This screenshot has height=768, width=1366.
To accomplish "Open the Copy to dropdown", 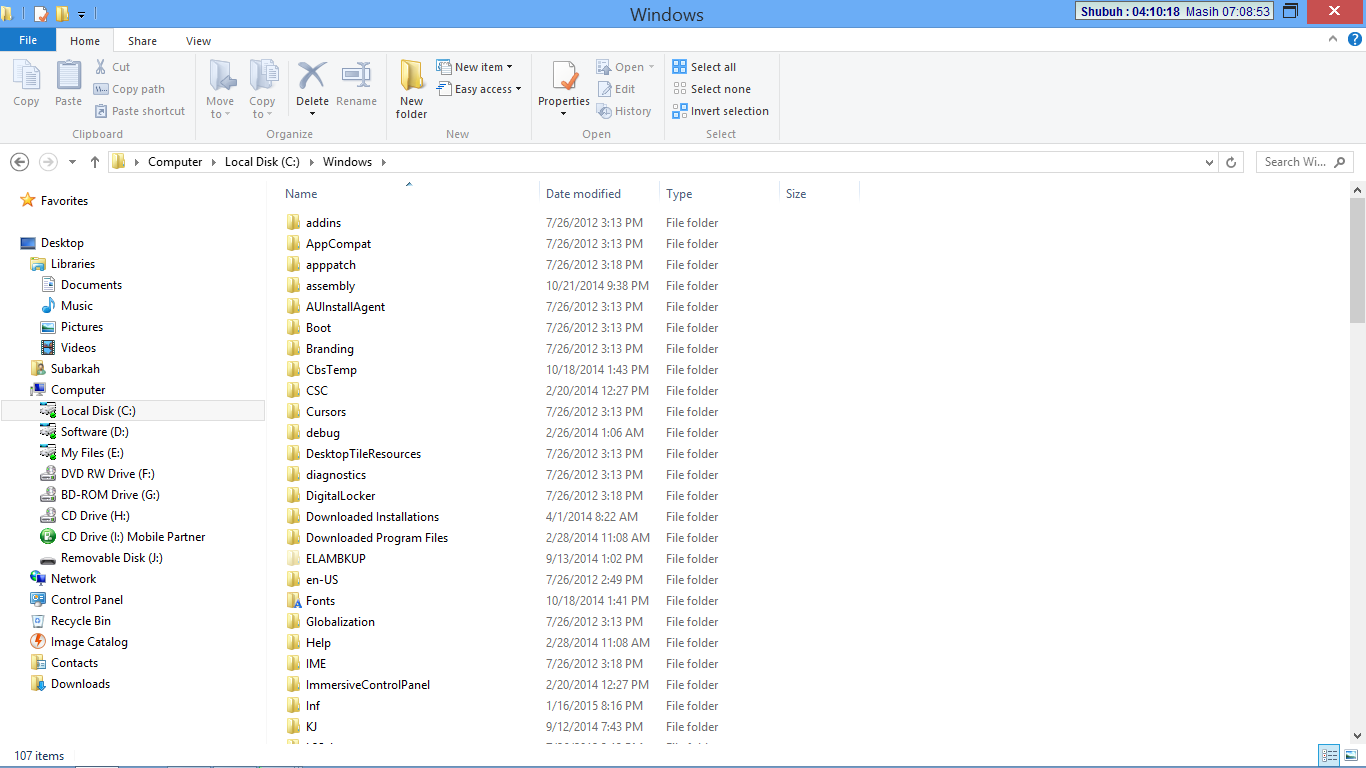I will (x=262, y=89).
